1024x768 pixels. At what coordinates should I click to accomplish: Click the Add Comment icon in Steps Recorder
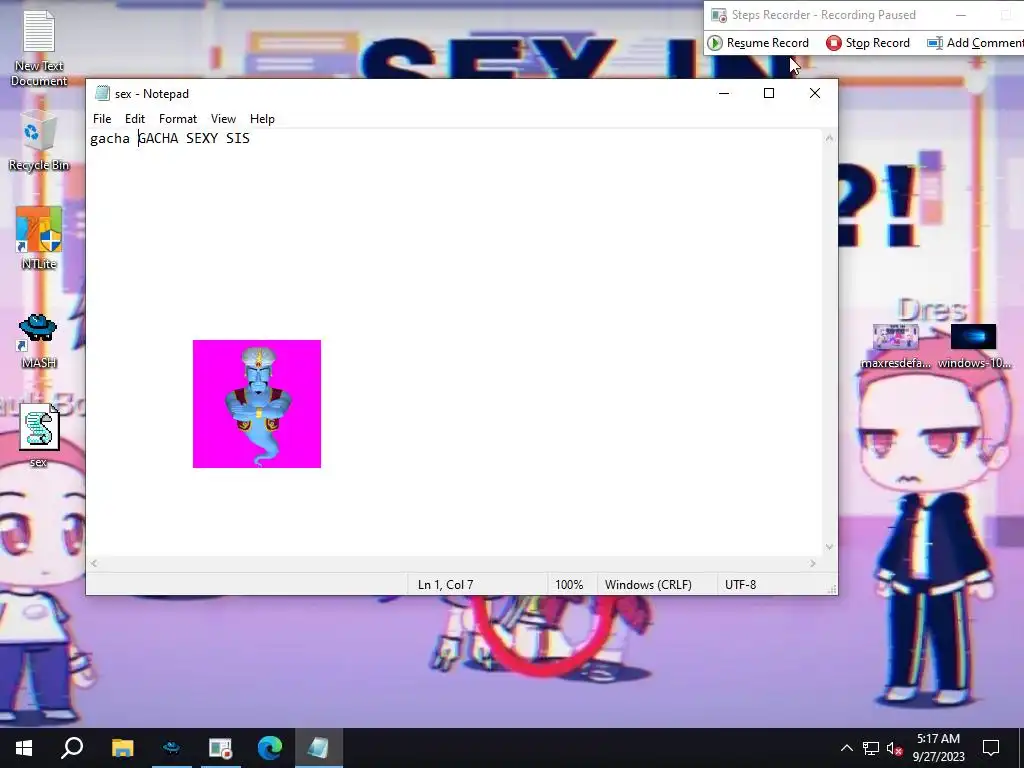[935, 43]
